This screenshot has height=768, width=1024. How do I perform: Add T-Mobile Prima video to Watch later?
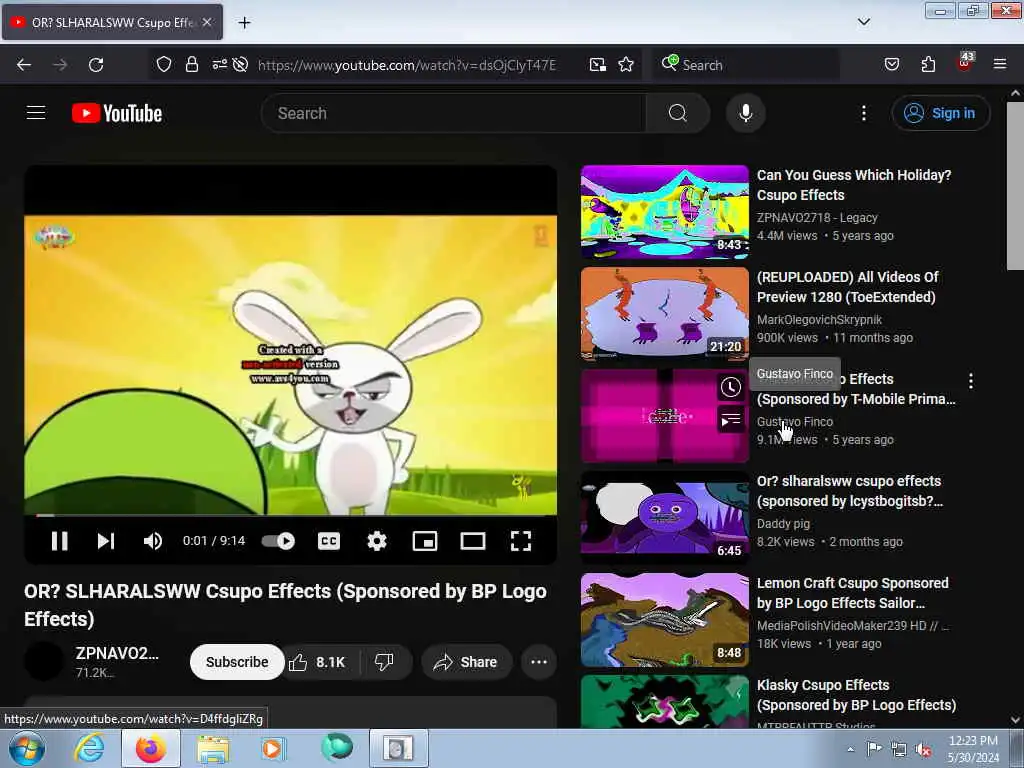[731, 387]
